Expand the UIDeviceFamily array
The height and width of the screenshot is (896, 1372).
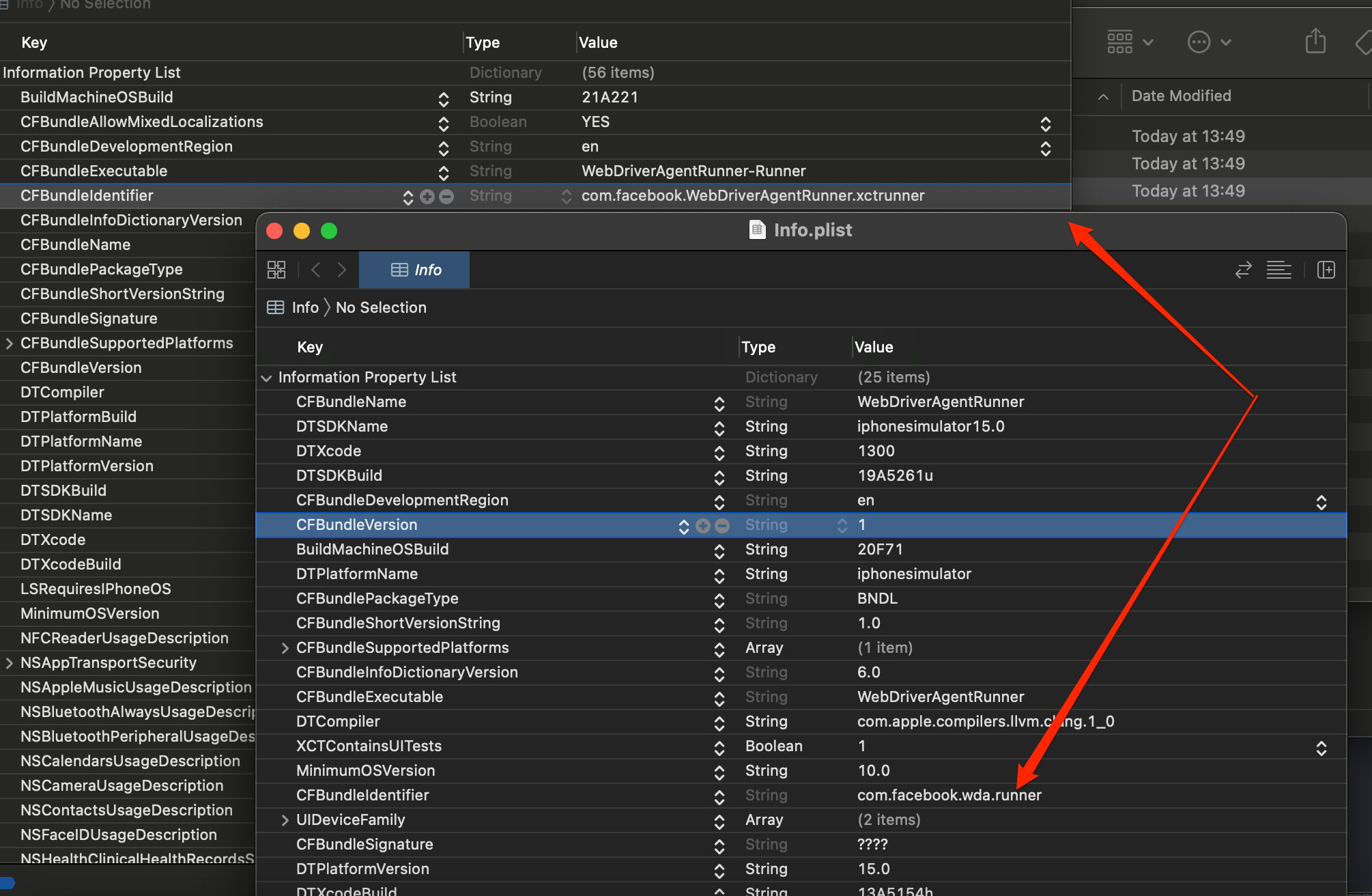pos(285,820)
